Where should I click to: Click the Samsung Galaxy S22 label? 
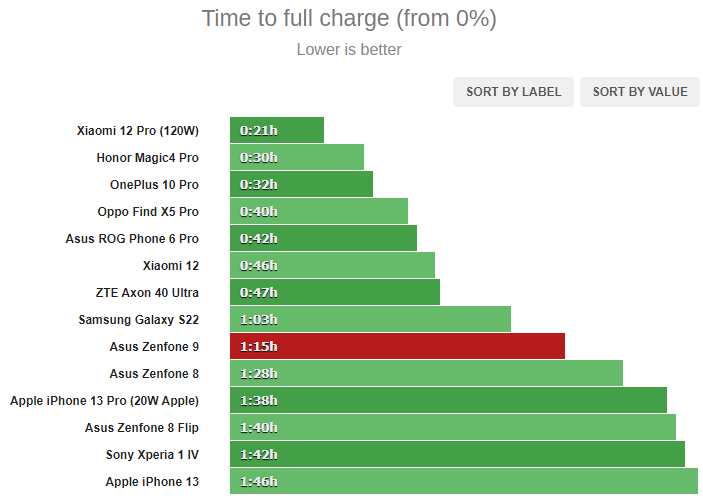point(139,320)
